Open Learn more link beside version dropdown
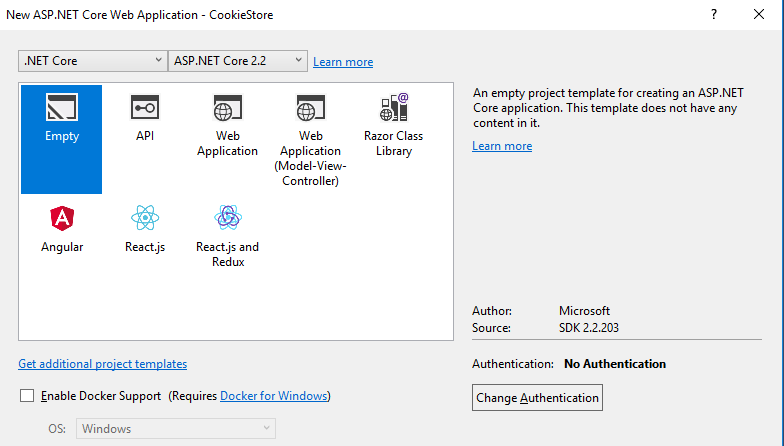 pyautogui.click(x=343, y=62)
